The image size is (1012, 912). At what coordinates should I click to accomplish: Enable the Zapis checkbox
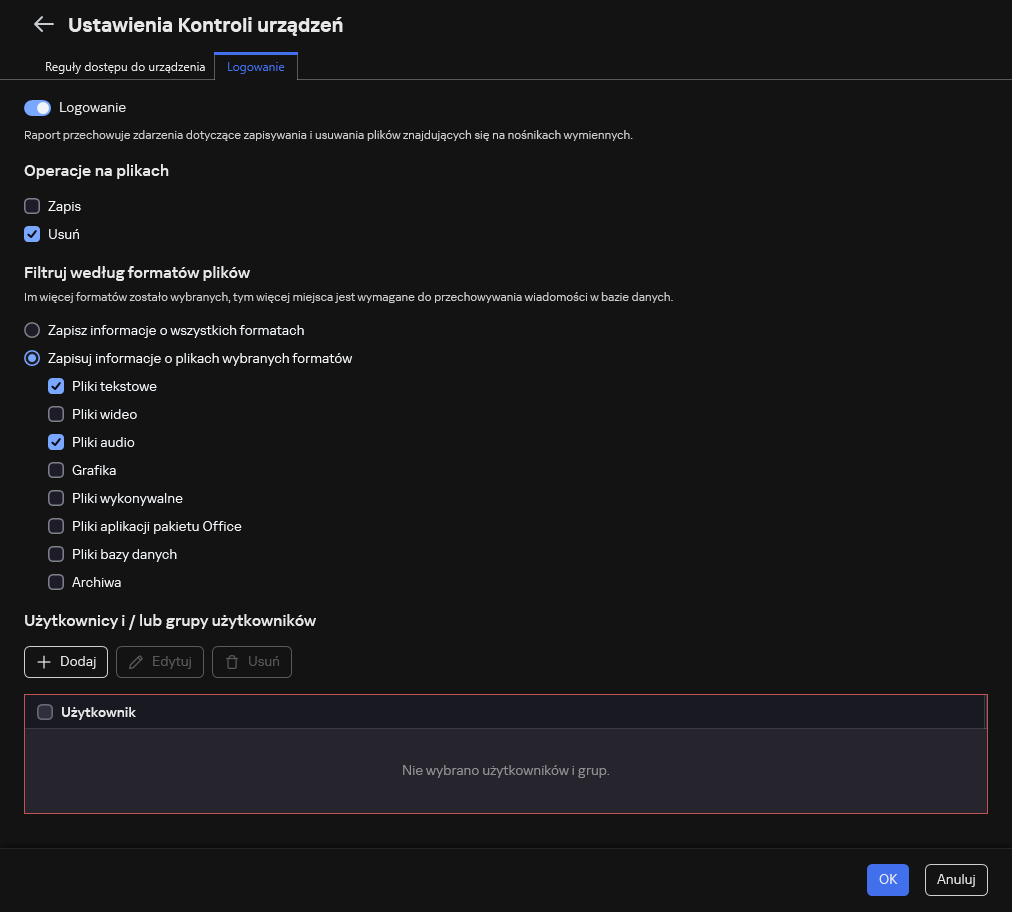pos(32,206)
